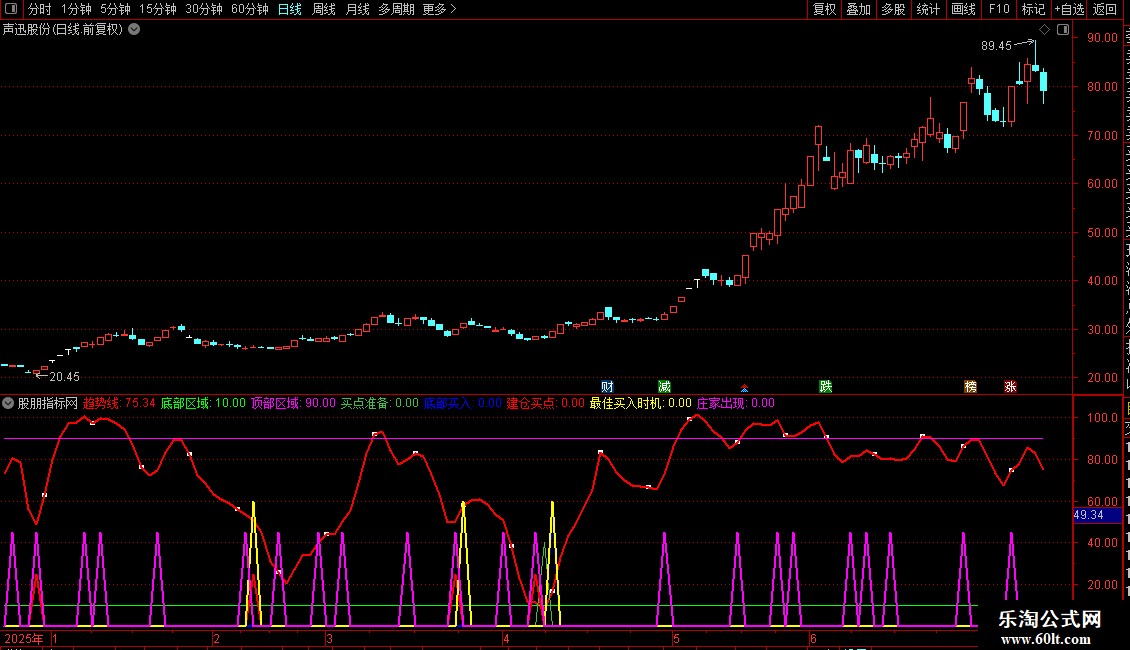
Task: Click the 90.00 price axis label
Action: pos(1103,38)
